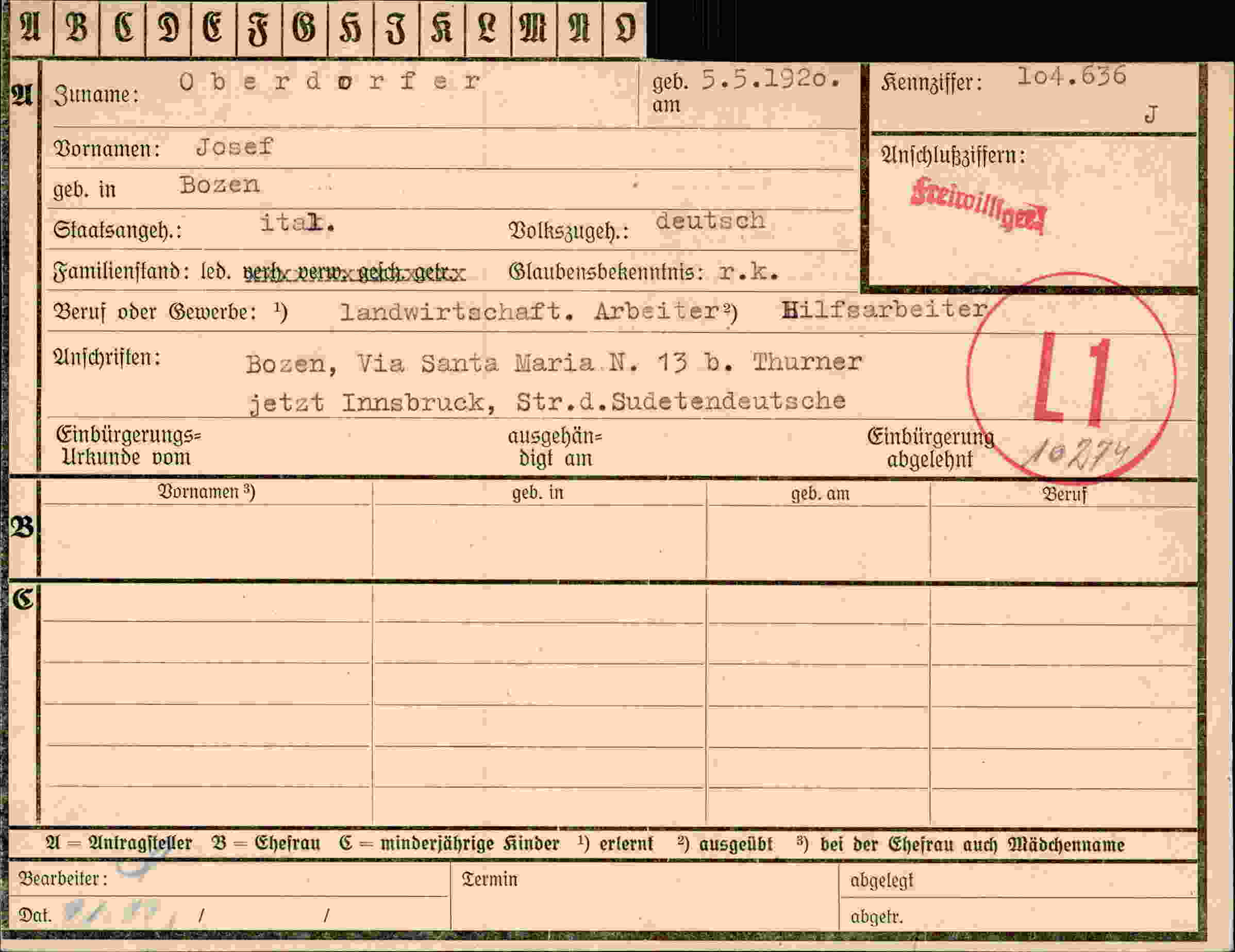This screenshot has width=1235, height=952.
Task: Click the 'Zuname:' field label
Action: coord(96,94)
